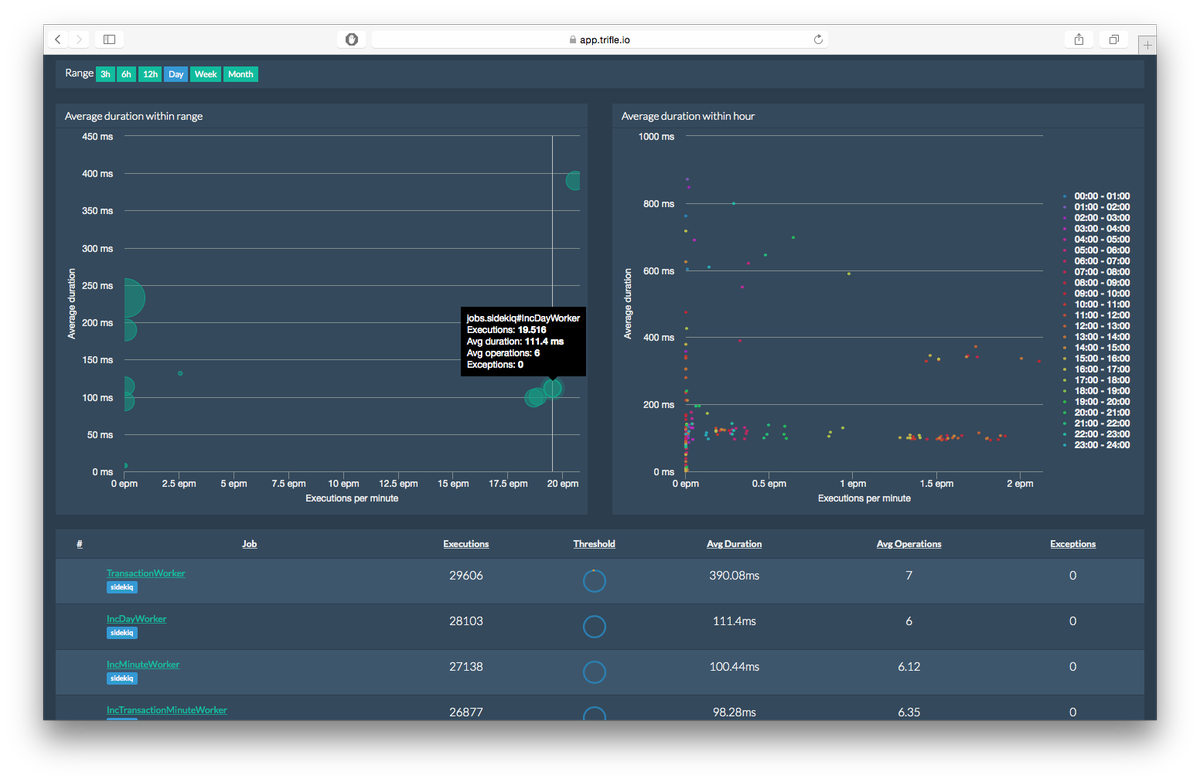The width and height of the screenshot is (1200, 782).
Task: Click the threshold circle for IncMinuteWorker
Action: pyautogui.click(x=594, y=672)
